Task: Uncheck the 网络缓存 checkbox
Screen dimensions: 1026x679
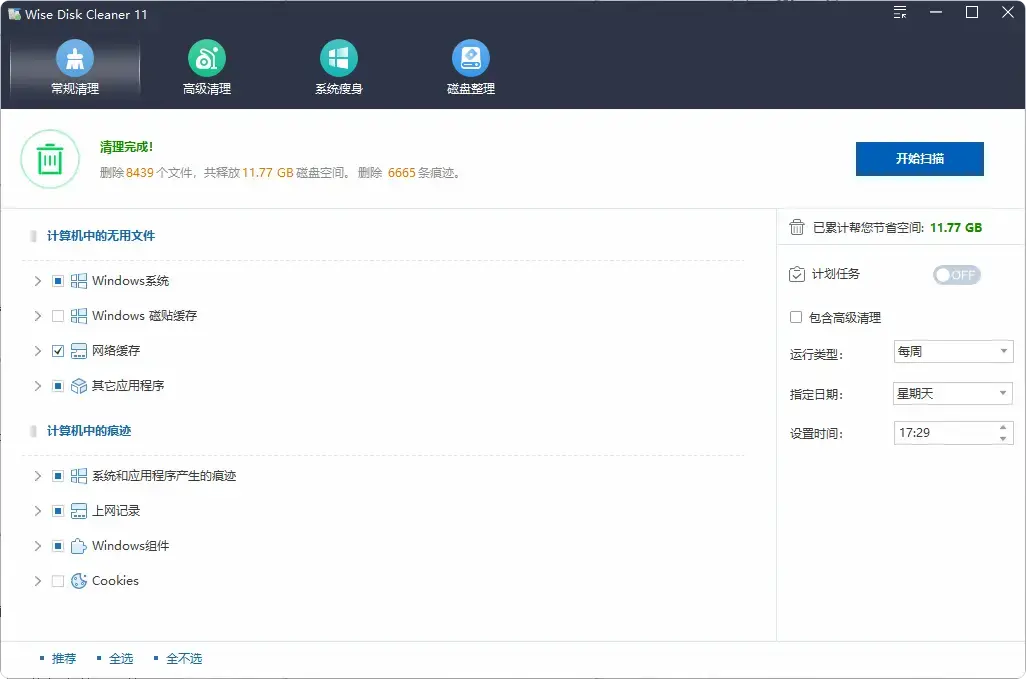Action: 57,351
